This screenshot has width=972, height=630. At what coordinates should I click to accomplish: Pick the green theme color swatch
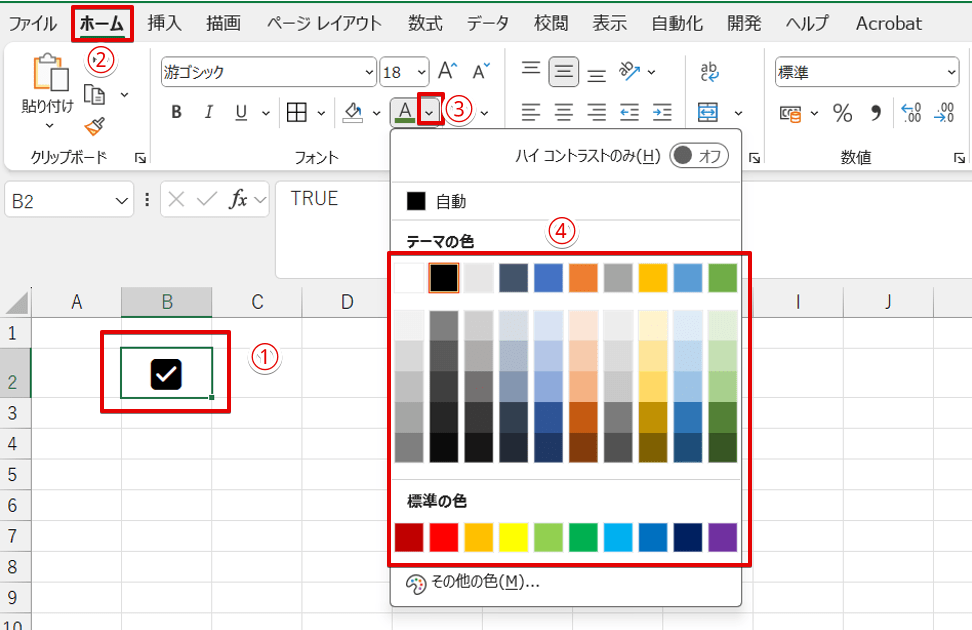coord(723,277)
